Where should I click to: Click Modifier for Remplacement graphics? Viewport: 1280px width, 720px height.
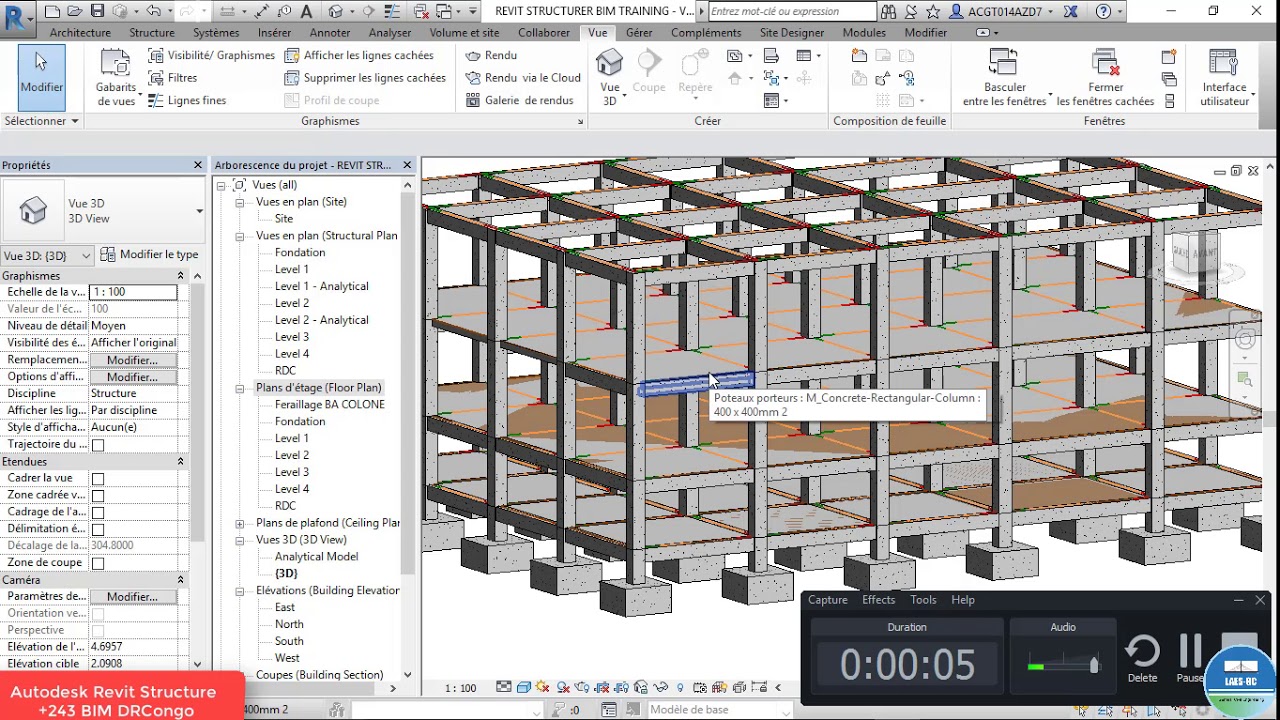coord(132,360)
